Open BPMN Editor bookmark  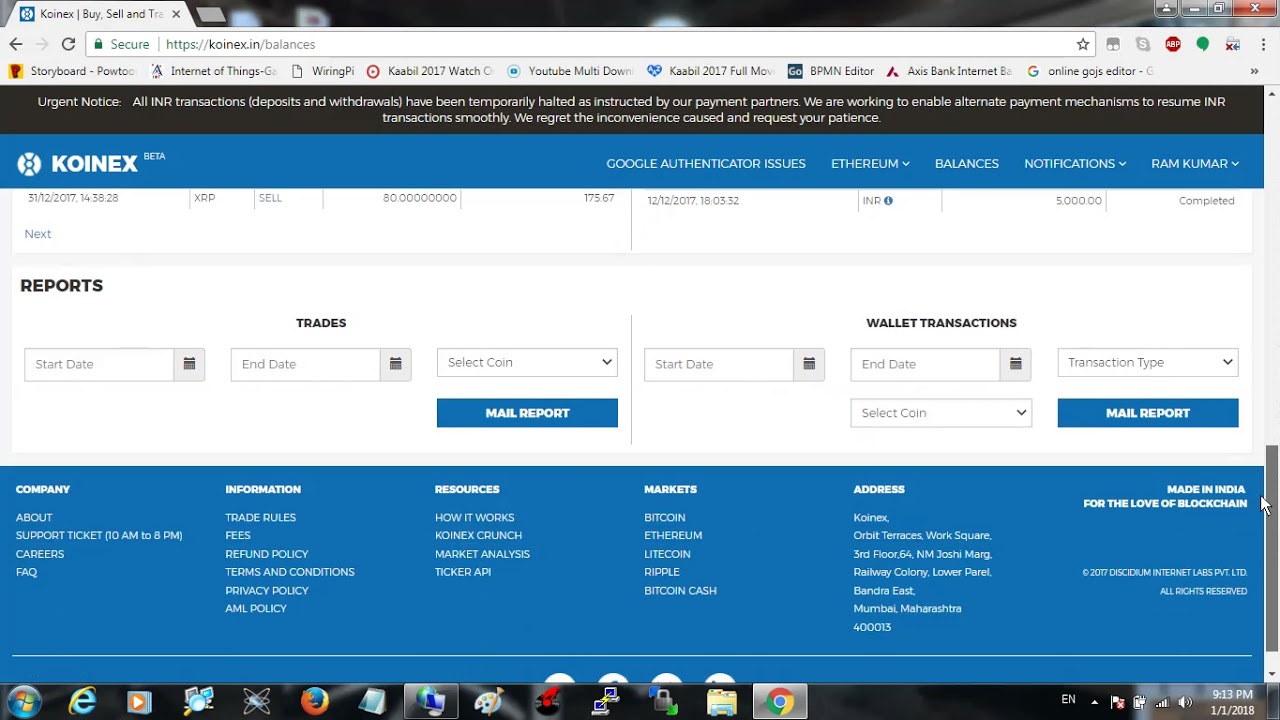coord(831,71)
